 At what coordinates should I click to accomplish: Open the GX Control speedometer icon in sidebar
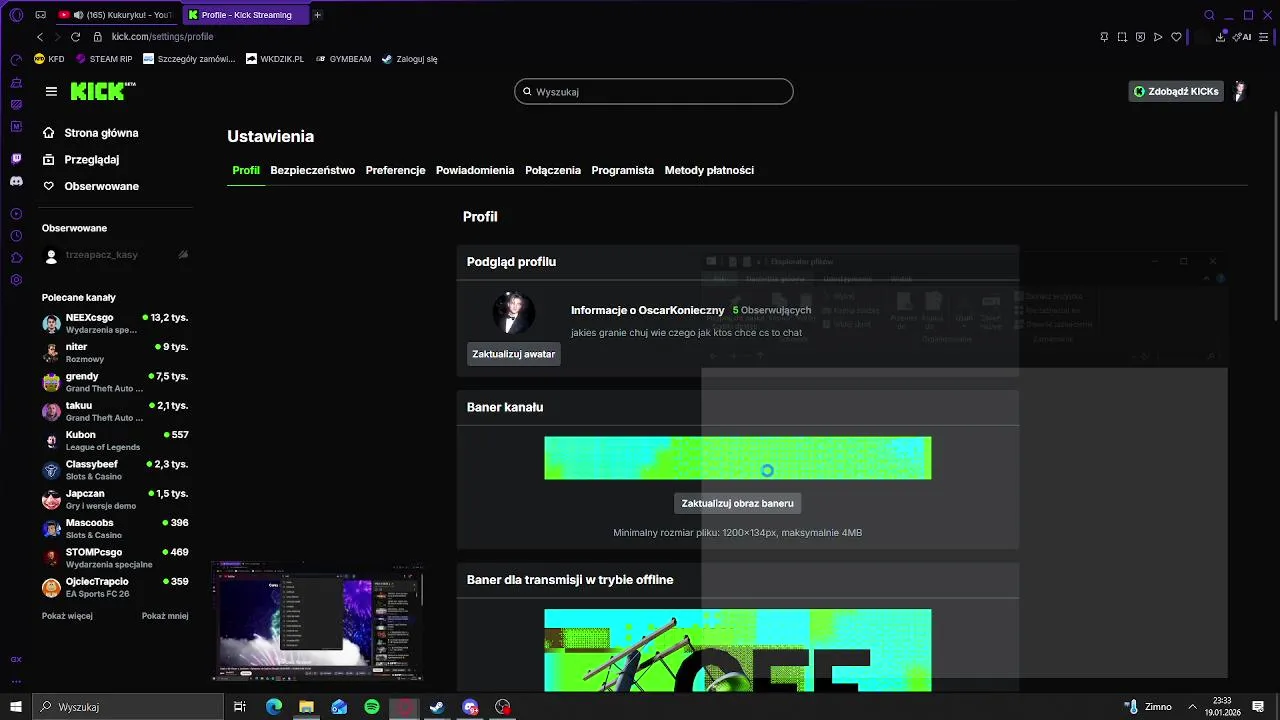[16, 60]
